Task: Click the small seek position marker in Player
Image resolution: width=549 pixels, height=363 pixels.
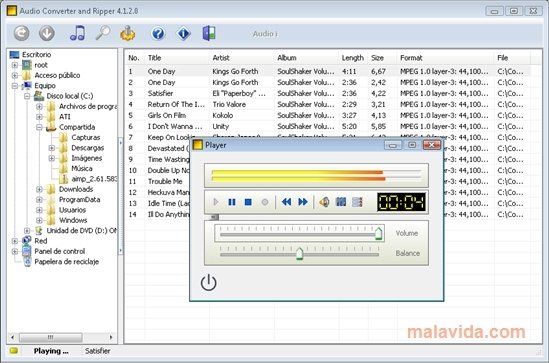Action: pyautogui.click(x=214, y=217)
